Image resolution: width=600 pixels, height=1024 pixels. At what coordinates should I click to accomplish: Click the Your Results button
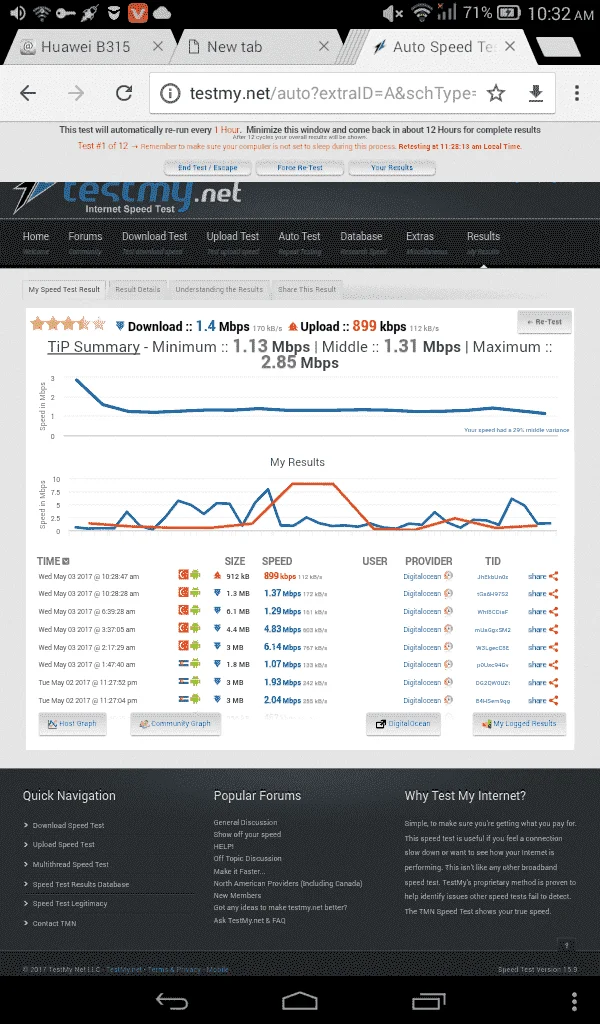click(392, 168)
